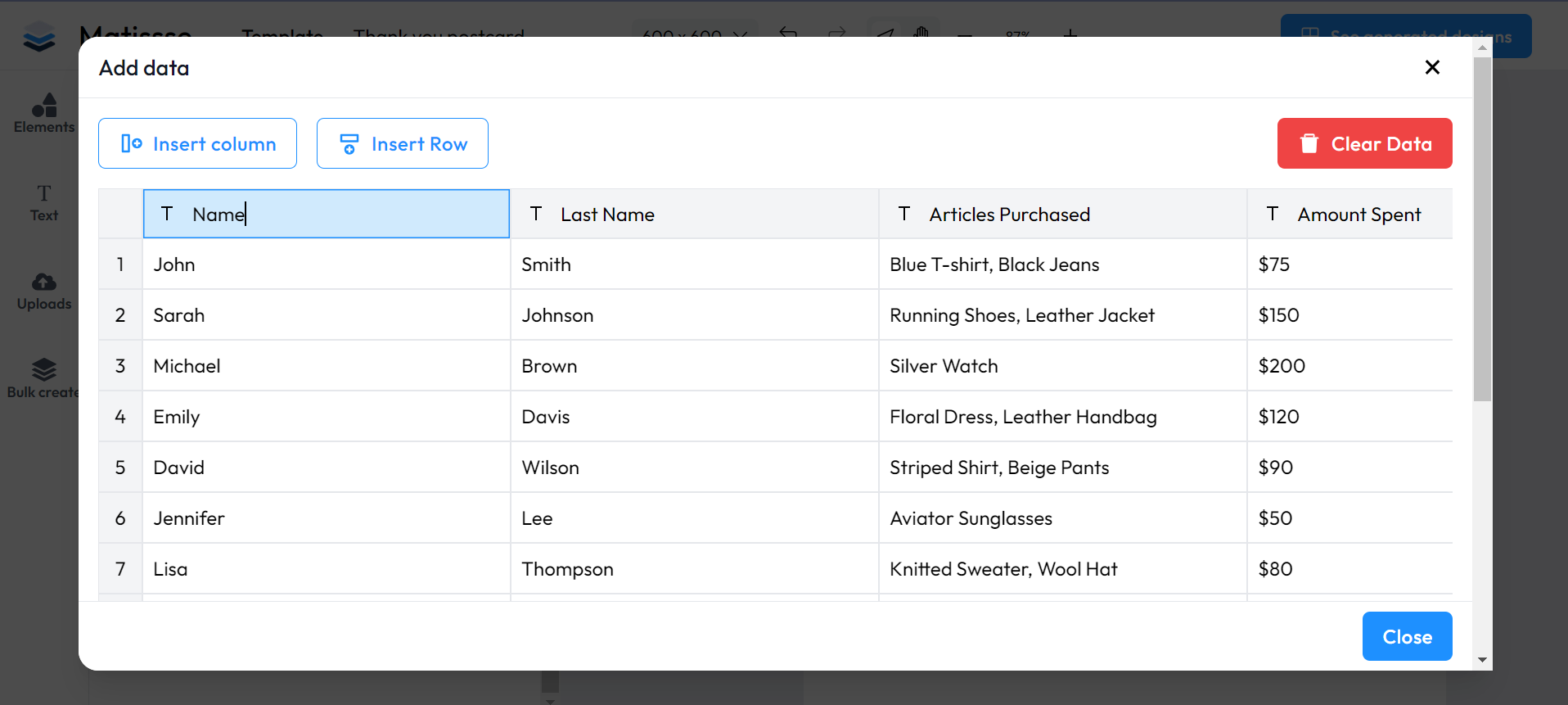Click the Matisse logo icon
The width and height of the screenshot is (1568, 705).
click(x=39, y=37)
